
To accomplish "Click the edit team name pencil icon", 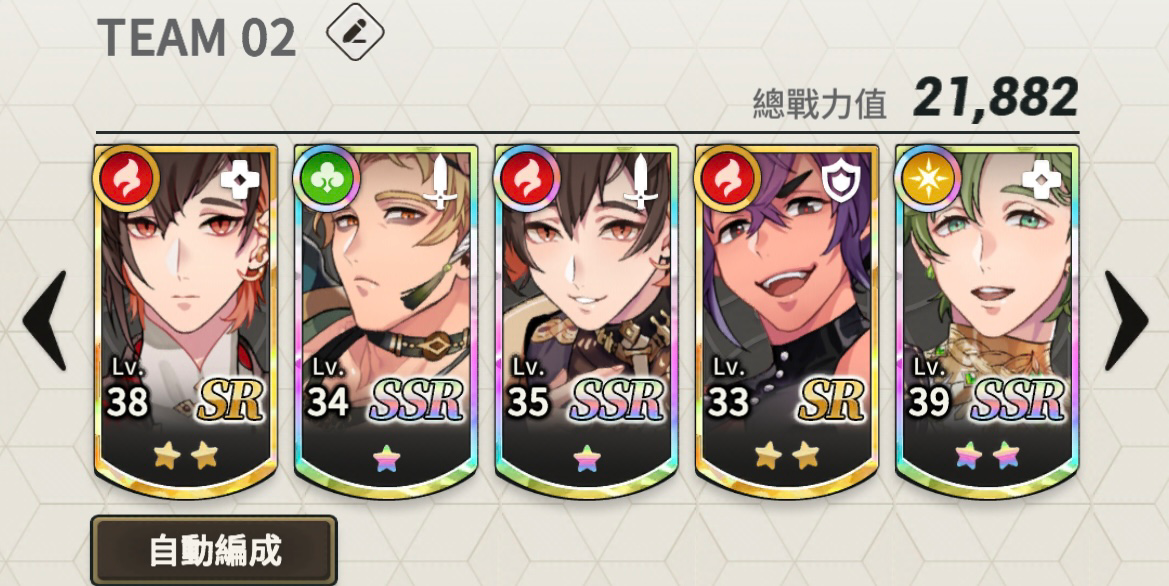I will click(x=356, y=32).
